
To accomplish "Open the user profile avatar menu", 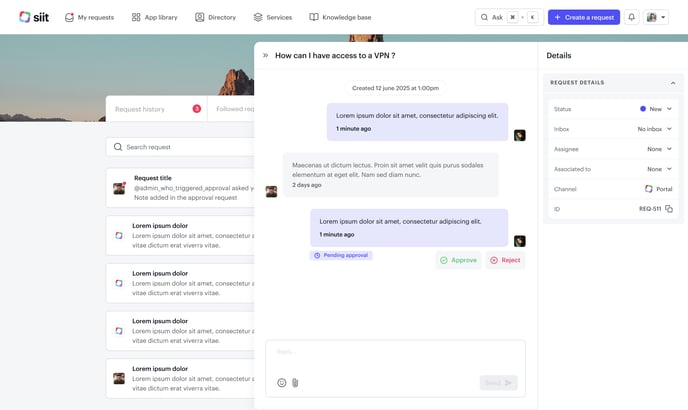I will tap(656, 17).
